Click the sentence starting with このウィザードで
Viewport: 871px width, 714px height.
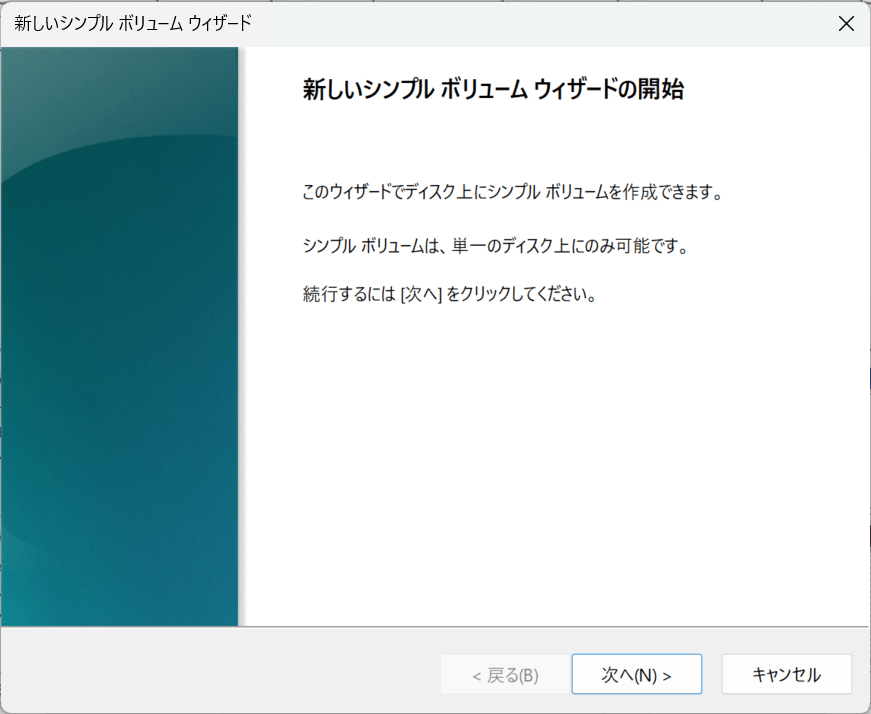[512, 192]
